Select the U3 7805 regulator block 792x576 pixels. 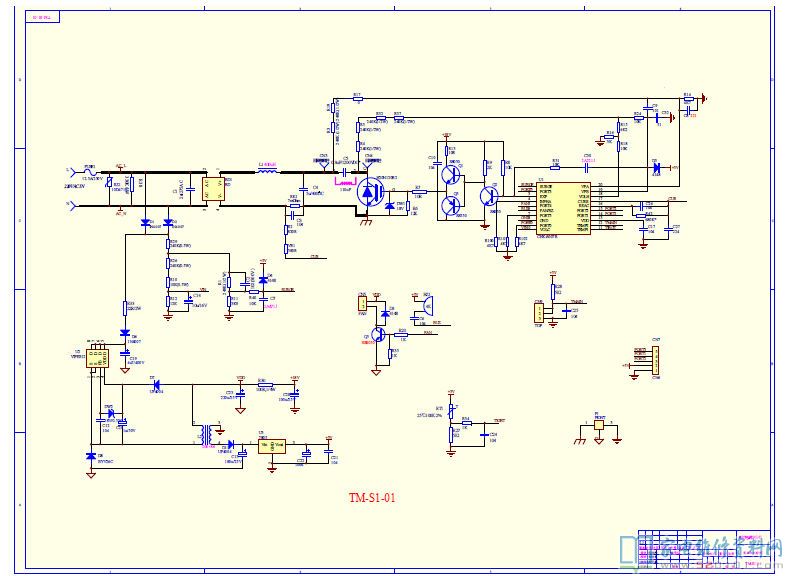pyautogui.click(x=272, y=446)
